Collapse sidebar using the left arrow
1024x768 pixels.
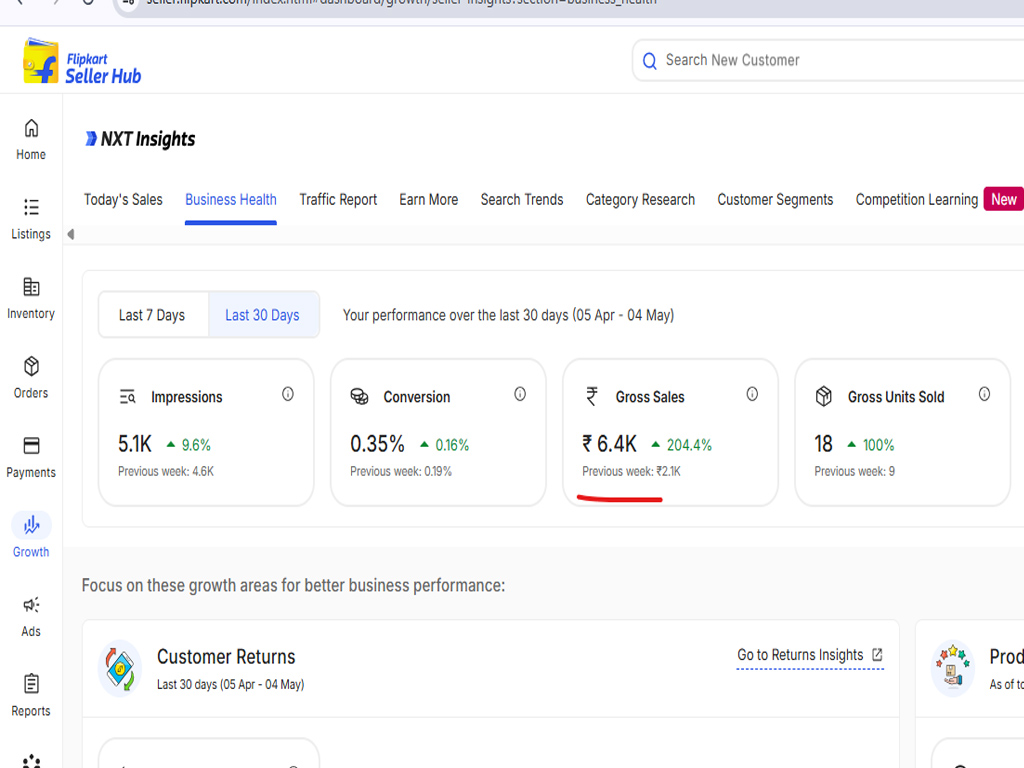pos(71,234)
